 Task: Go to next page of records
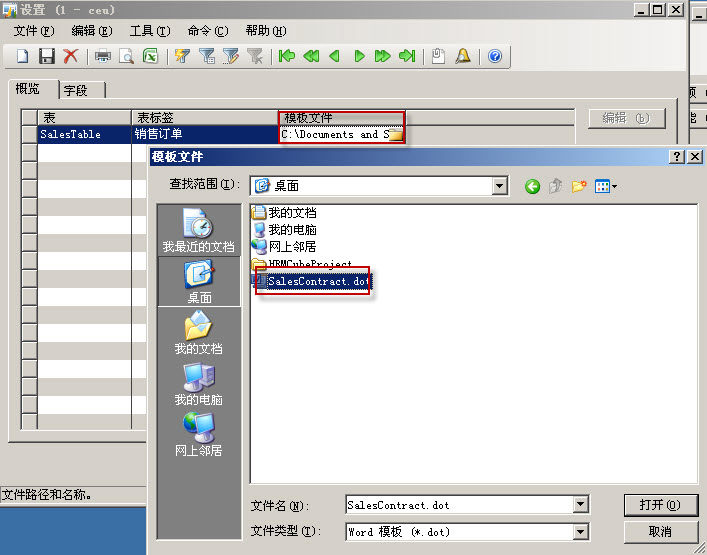[x=382, y=56]
